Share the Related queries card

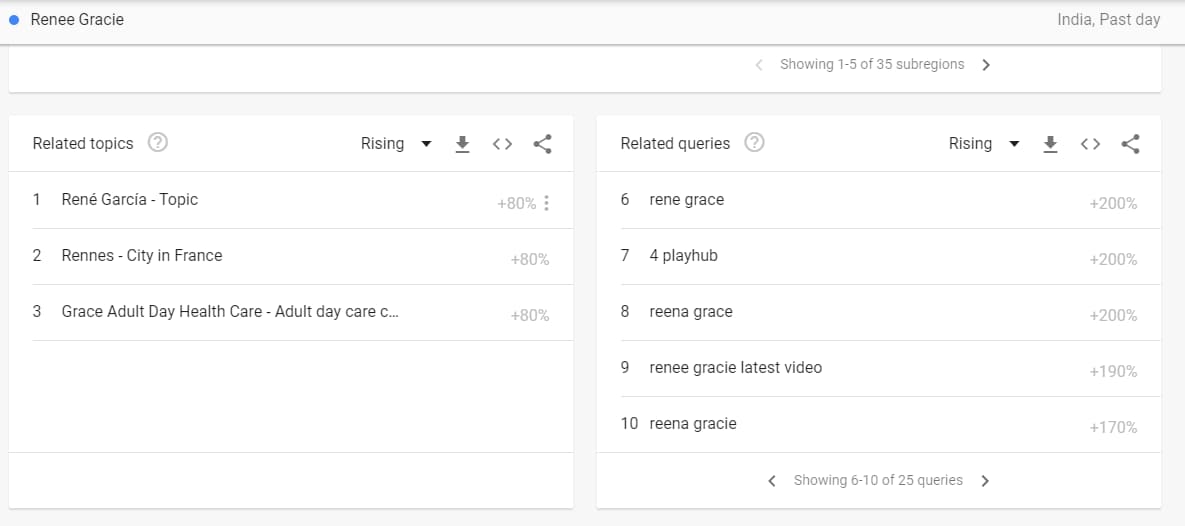click(x=1130, y=144)
